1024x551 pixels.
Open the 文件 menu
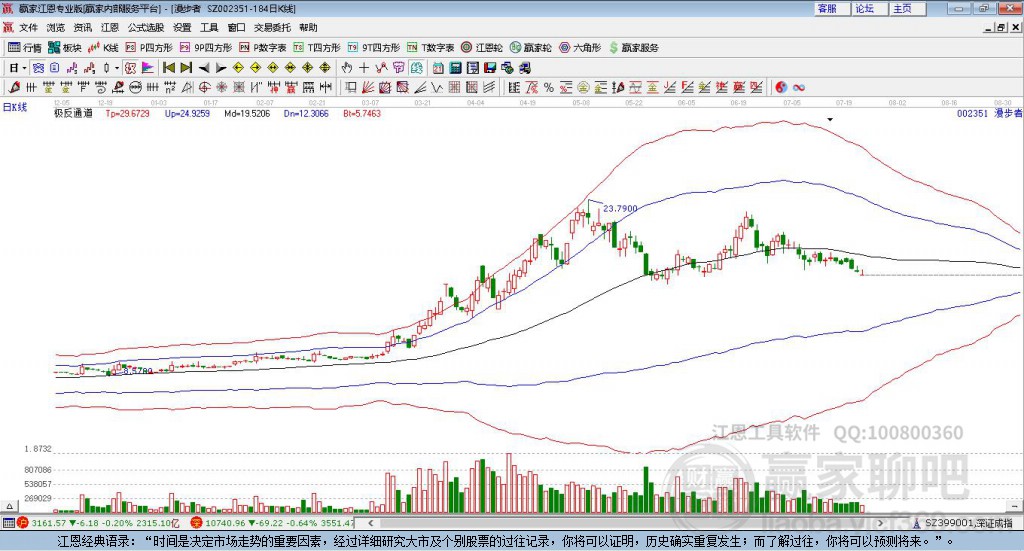(28, 27)
